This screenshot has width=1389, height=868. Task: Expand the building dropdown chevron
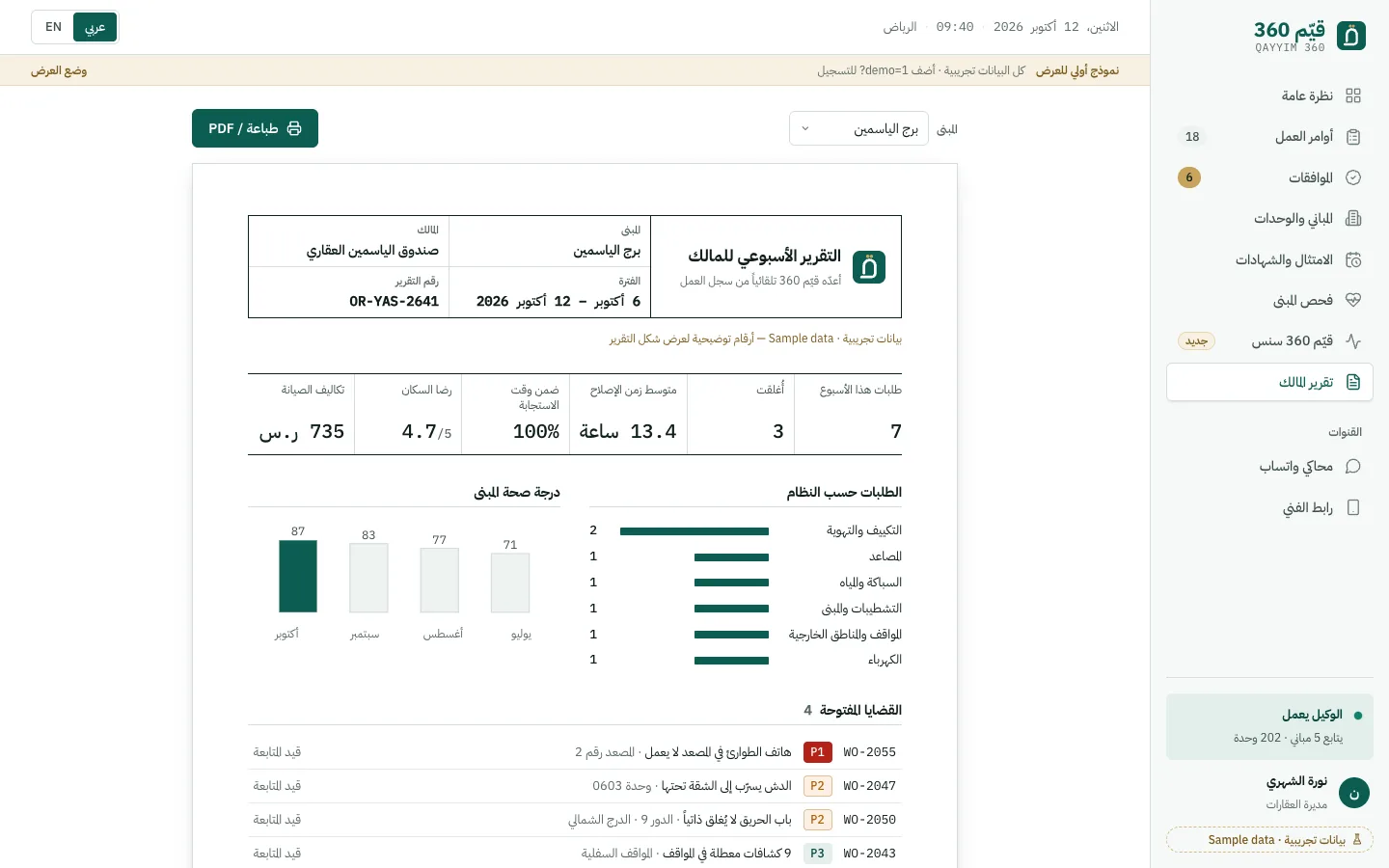[x=805, y=128]
